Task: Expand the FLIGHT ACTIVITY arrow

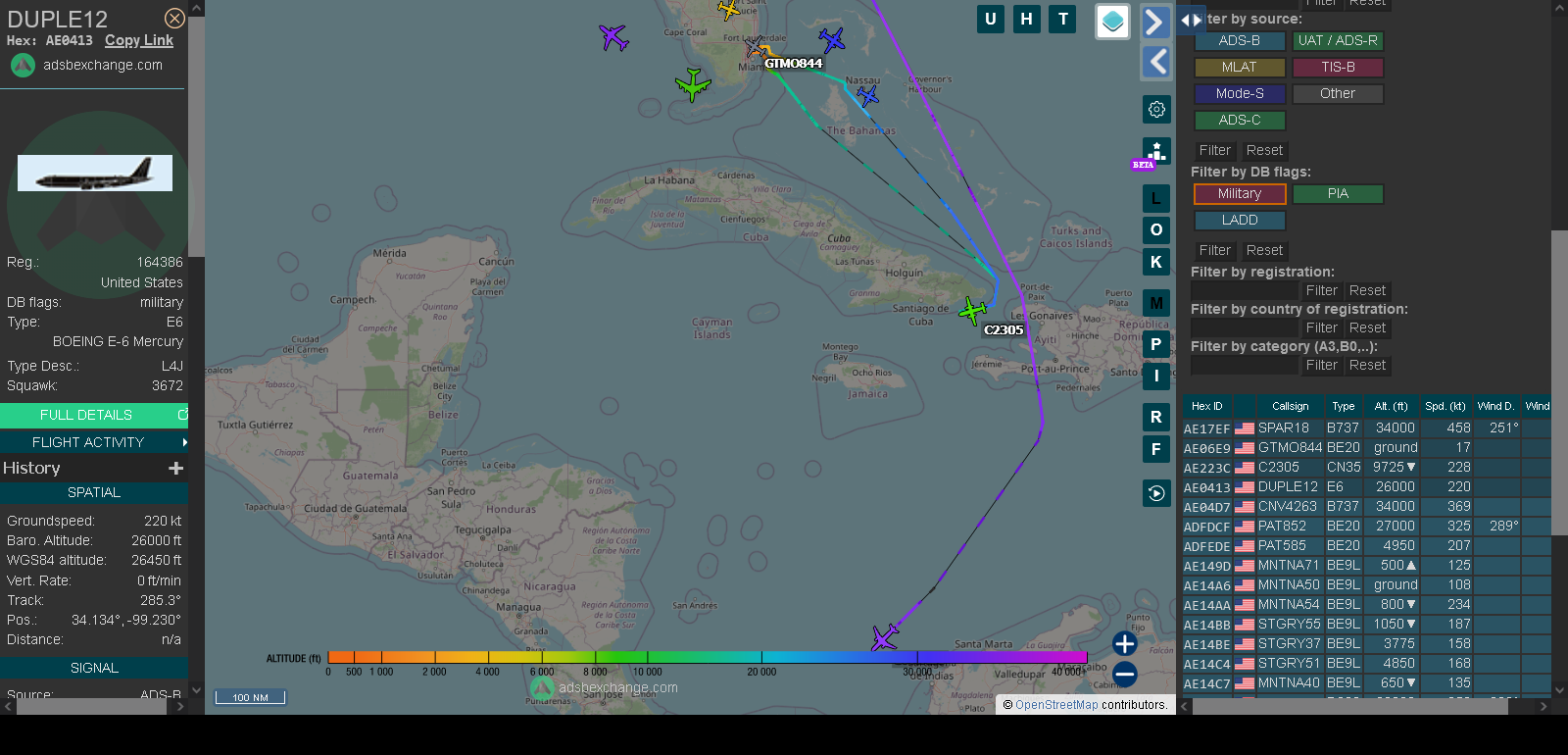Action: click(x=184, y=442)
